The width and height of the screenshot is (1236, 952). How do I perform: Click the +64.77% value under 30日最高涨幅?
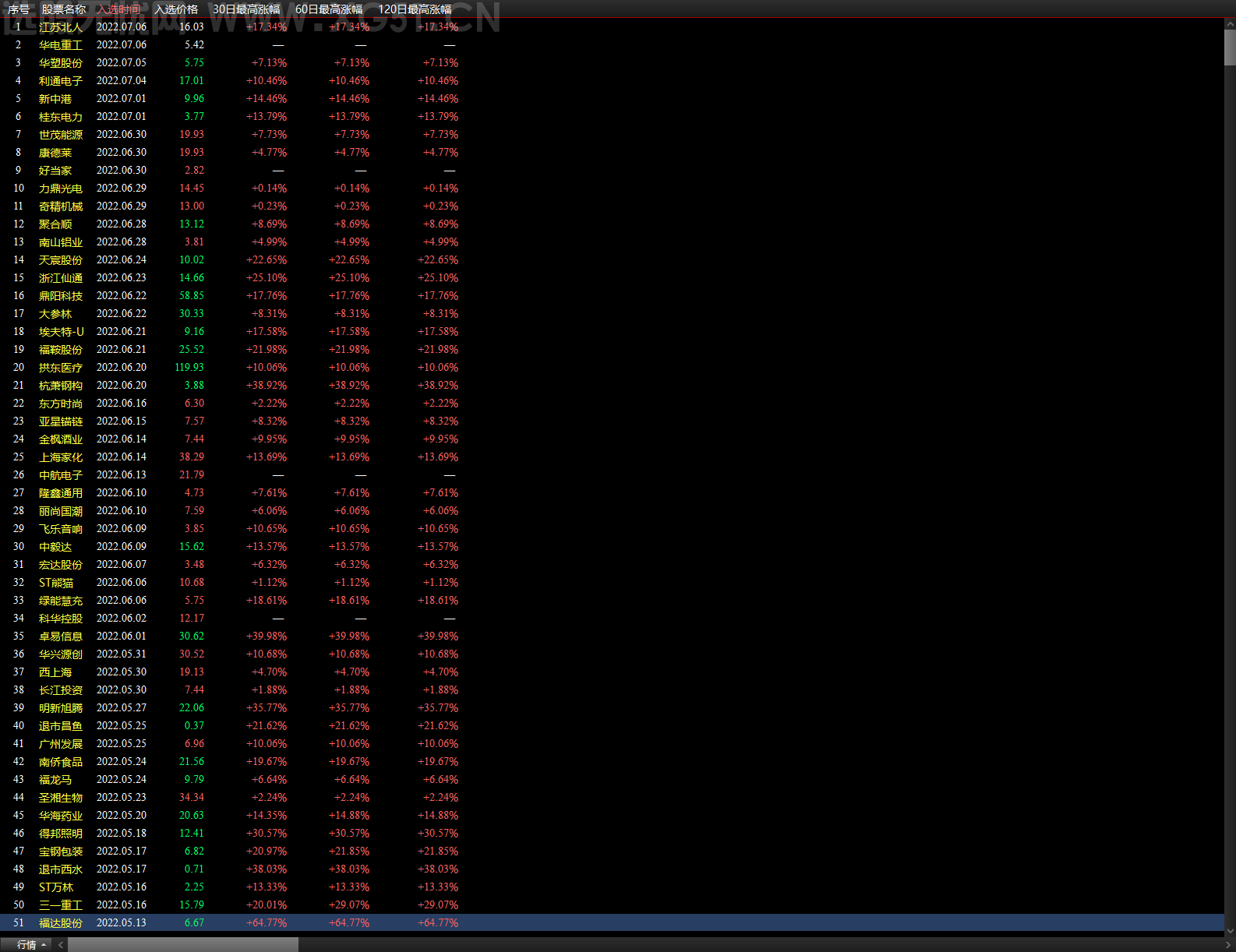pyautogui.click(x=267, y=923)
